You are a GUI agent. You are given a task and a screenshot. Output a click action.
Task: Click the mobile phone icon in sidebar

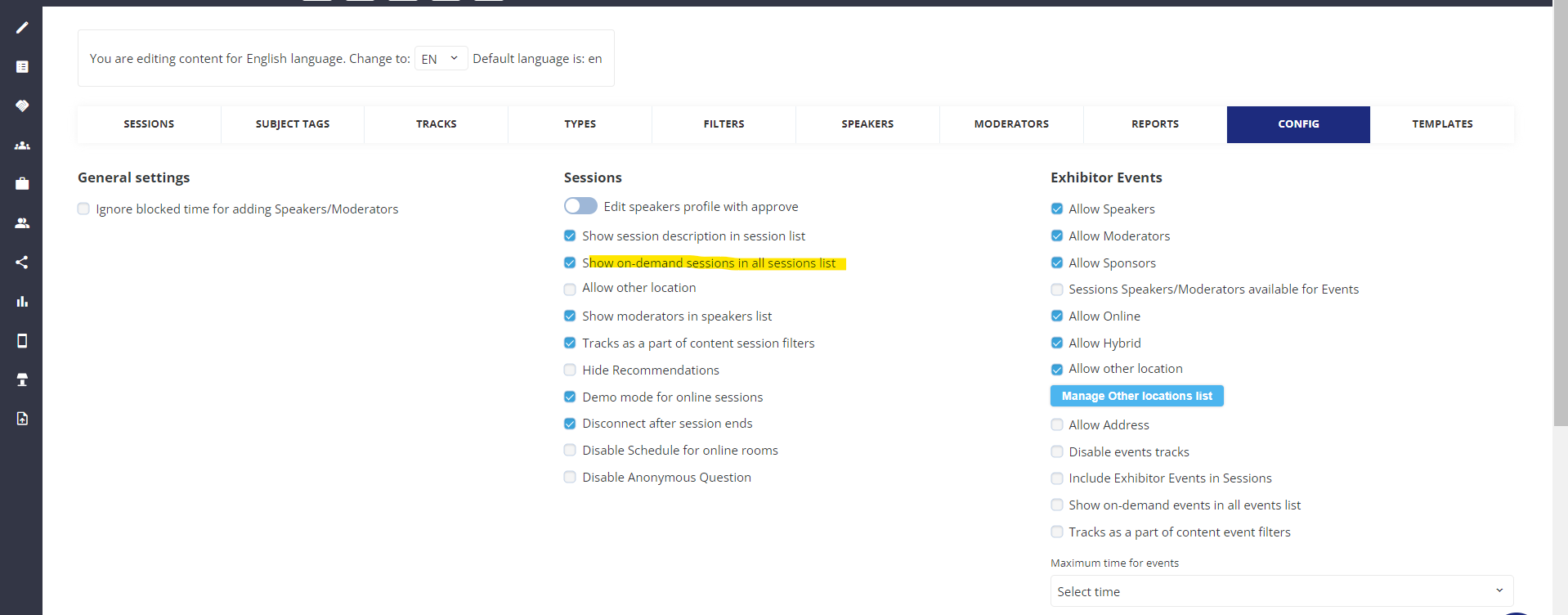pyautogui.click(x=22, y=341)
